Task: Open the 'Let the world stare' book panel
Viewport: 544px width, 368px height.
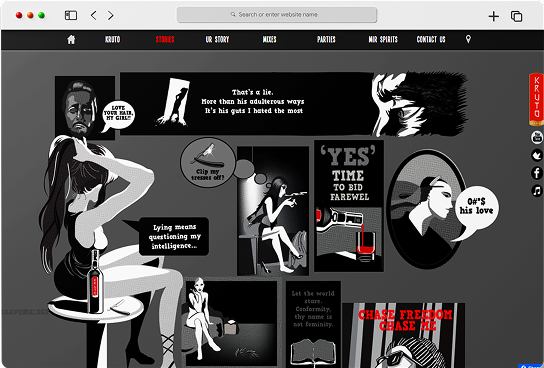Action: [313, 325]
